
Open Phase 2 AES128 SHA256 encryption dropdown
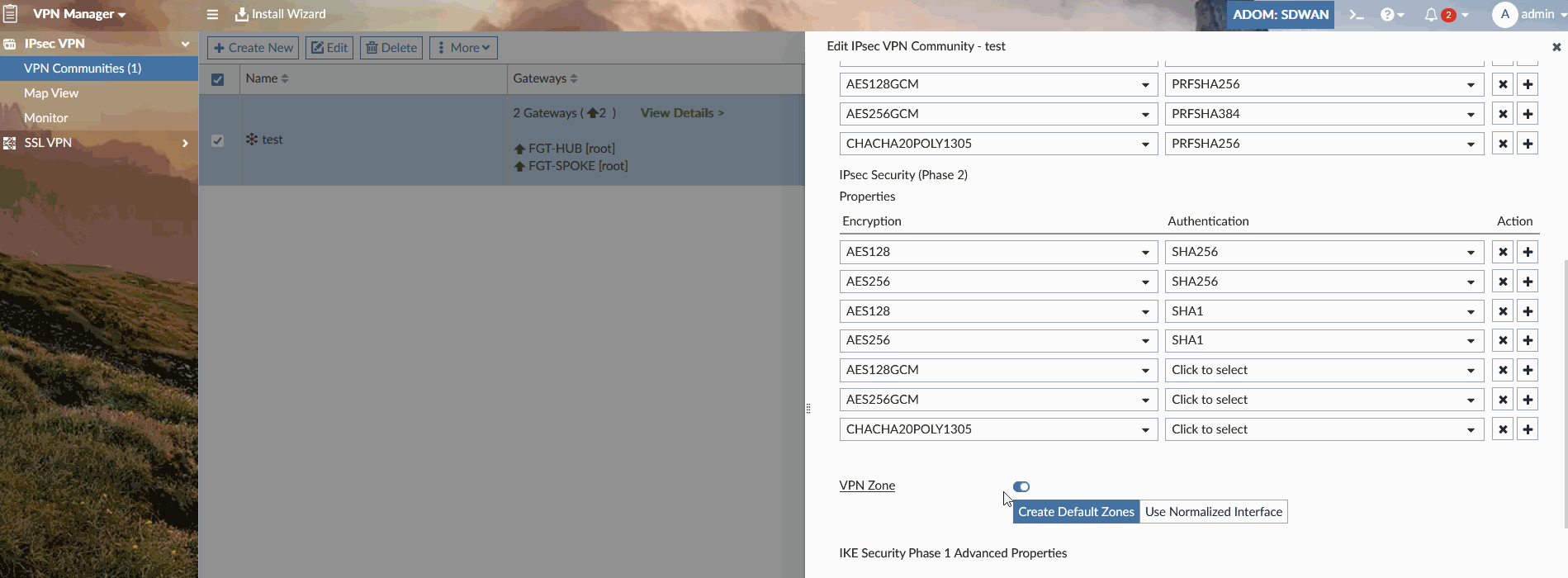(x=998, y=252)
